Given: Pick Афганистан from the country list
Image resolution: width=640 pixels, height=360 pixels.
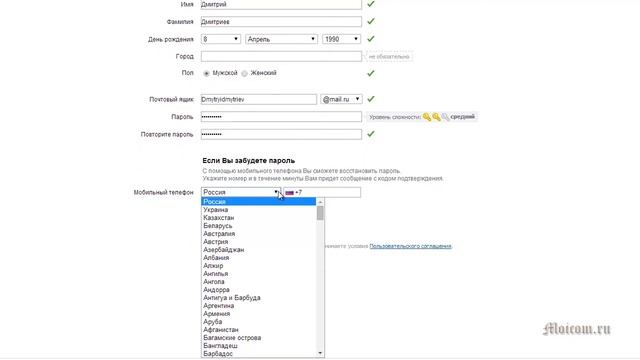Looking at the screenshot, I should coord(259,330).
